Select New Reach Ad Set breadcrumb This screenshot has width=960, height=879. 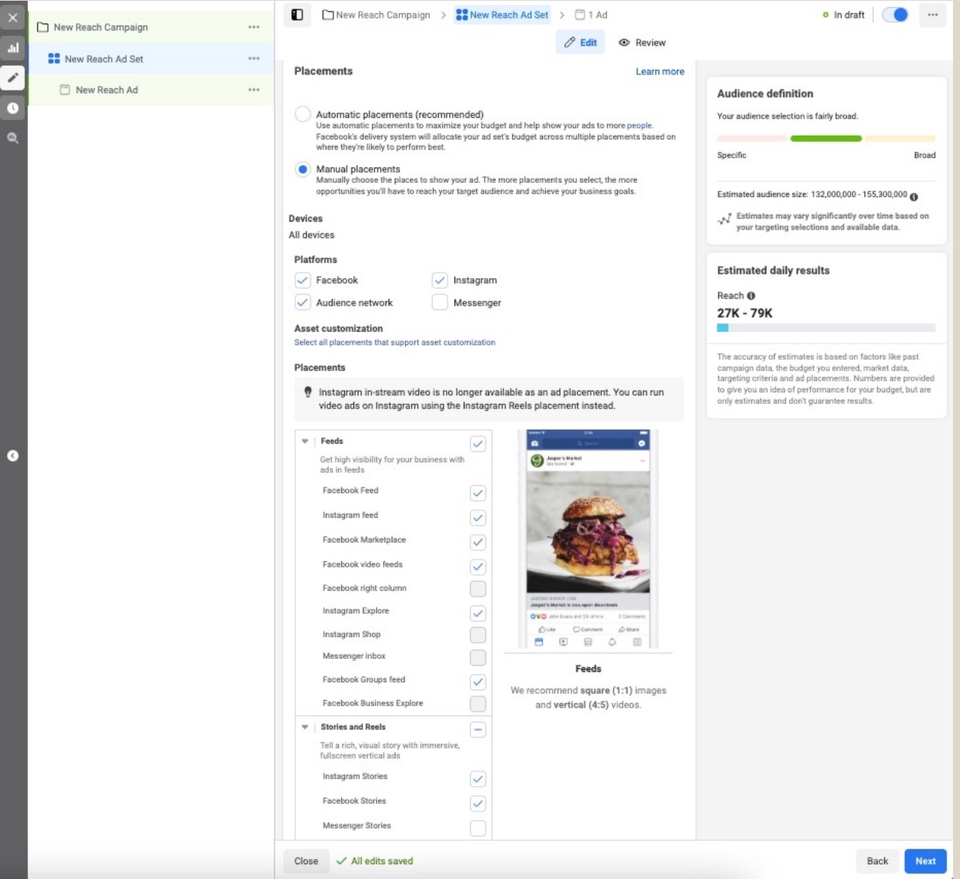502,15
